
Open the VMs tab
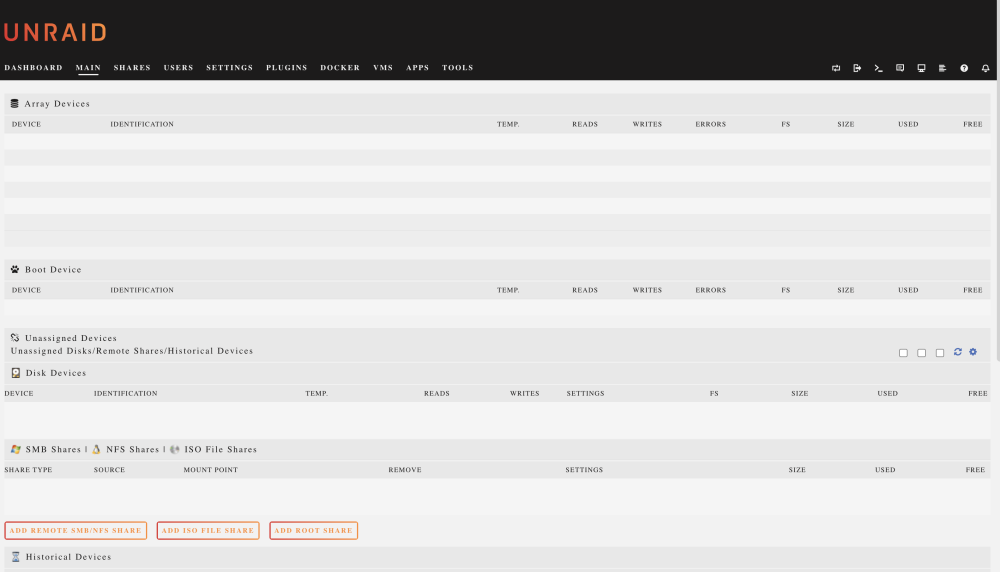(x=383, y=68)
